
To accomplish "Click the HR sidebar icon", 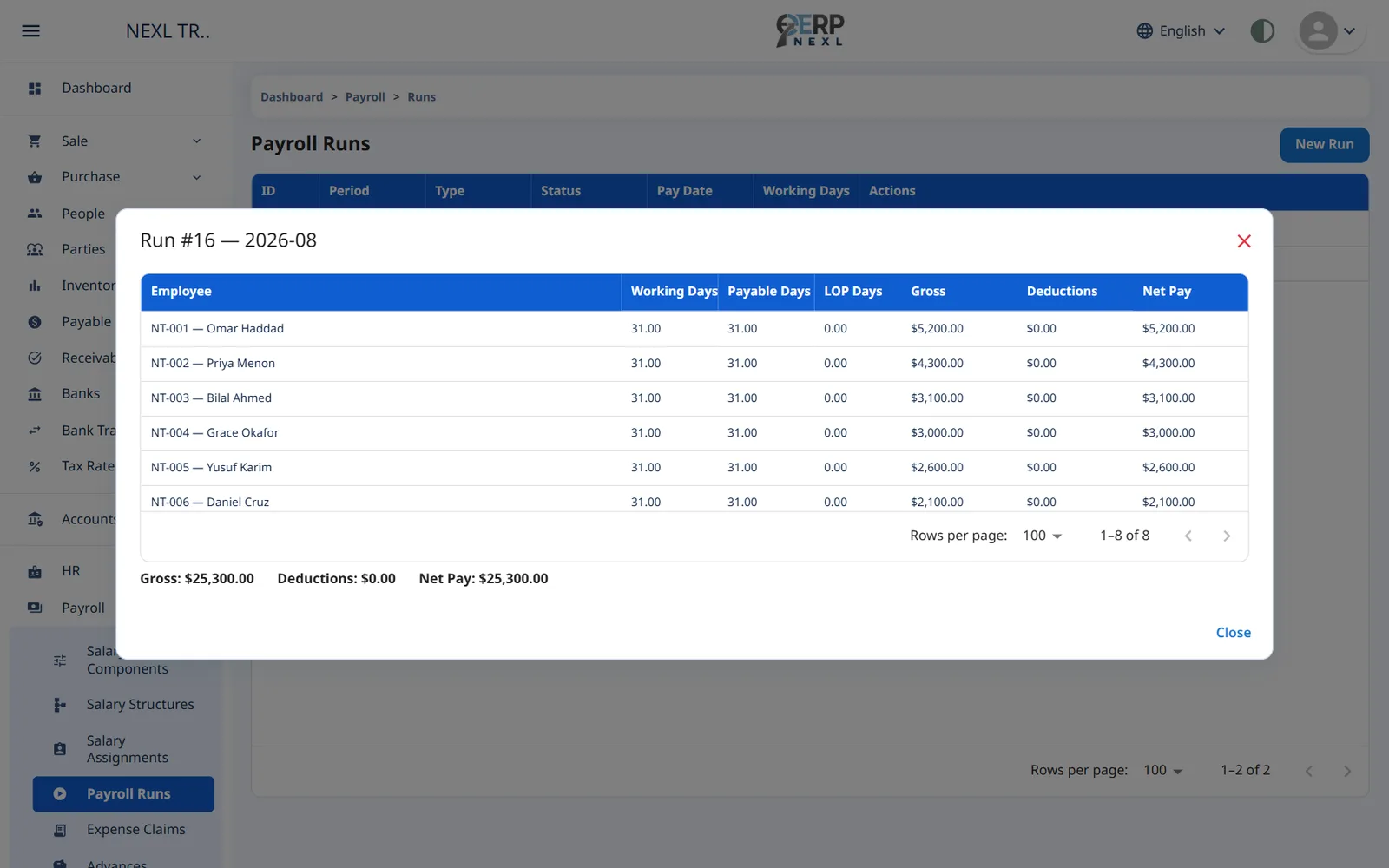I will (x=35, y=571).
